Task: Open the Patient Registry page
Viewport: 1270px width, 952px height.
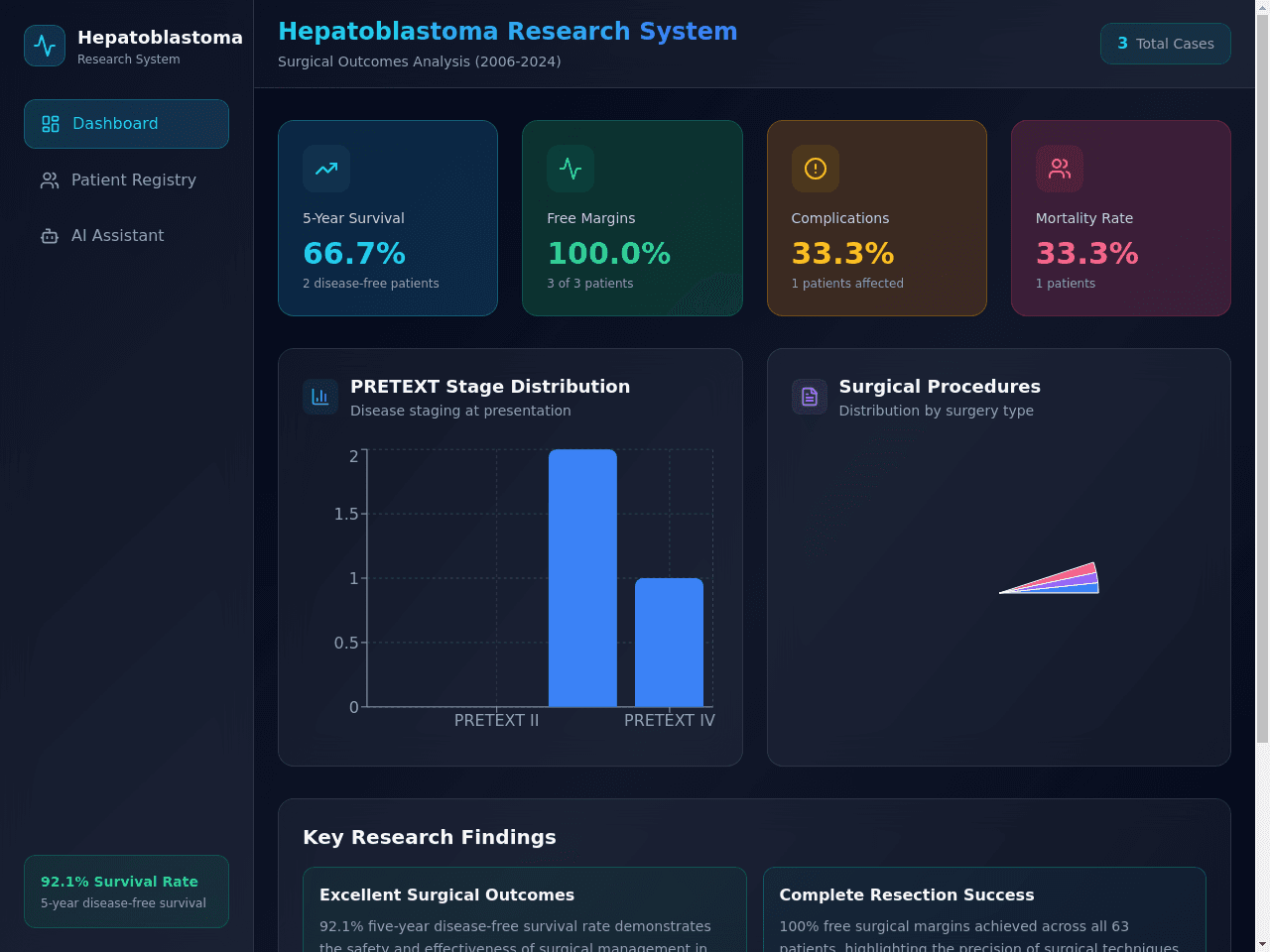Action: pos(126,180)
